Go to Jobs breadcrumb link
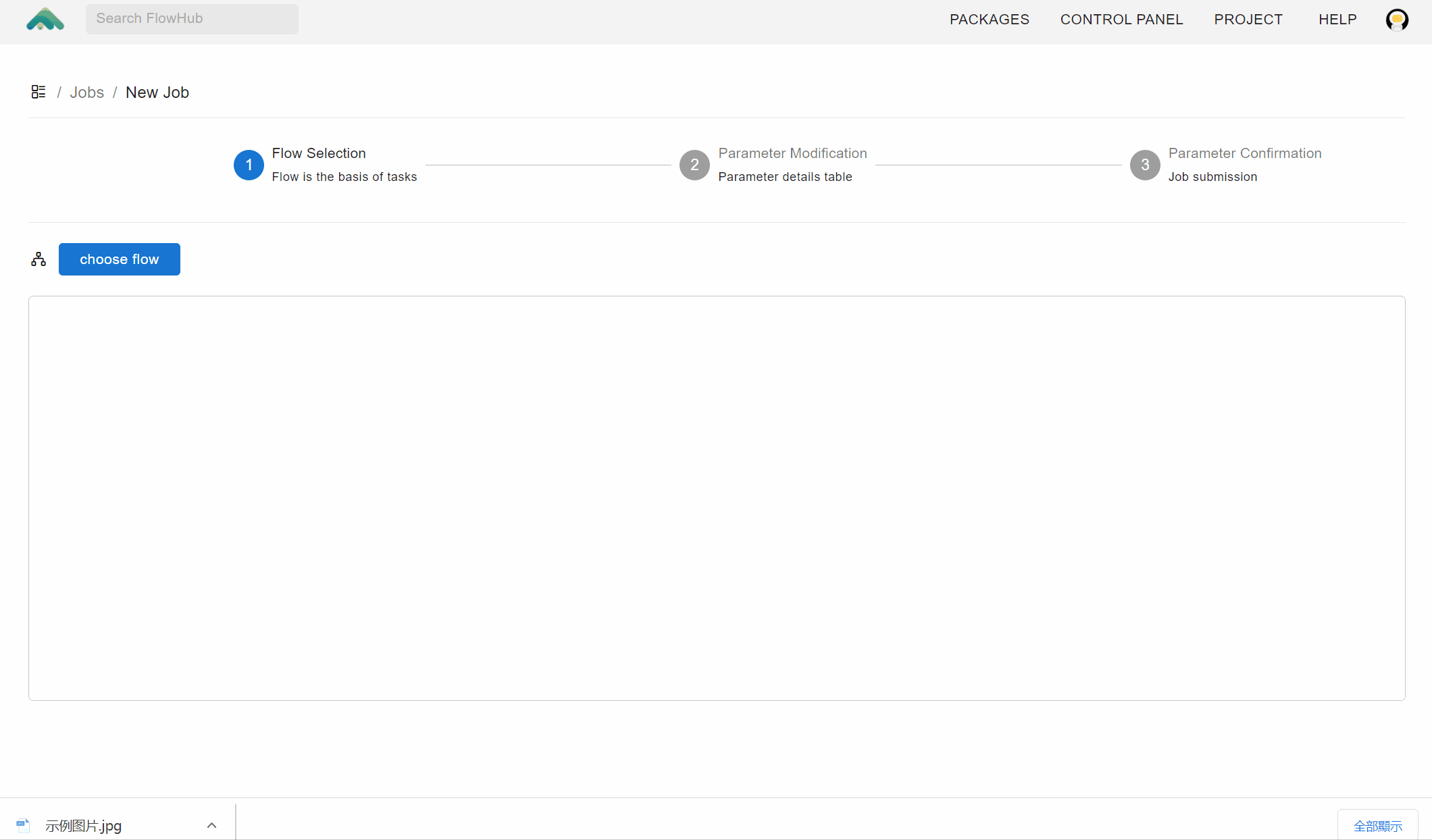Viewport: 1432px width, 840px height. pos(87,93)
